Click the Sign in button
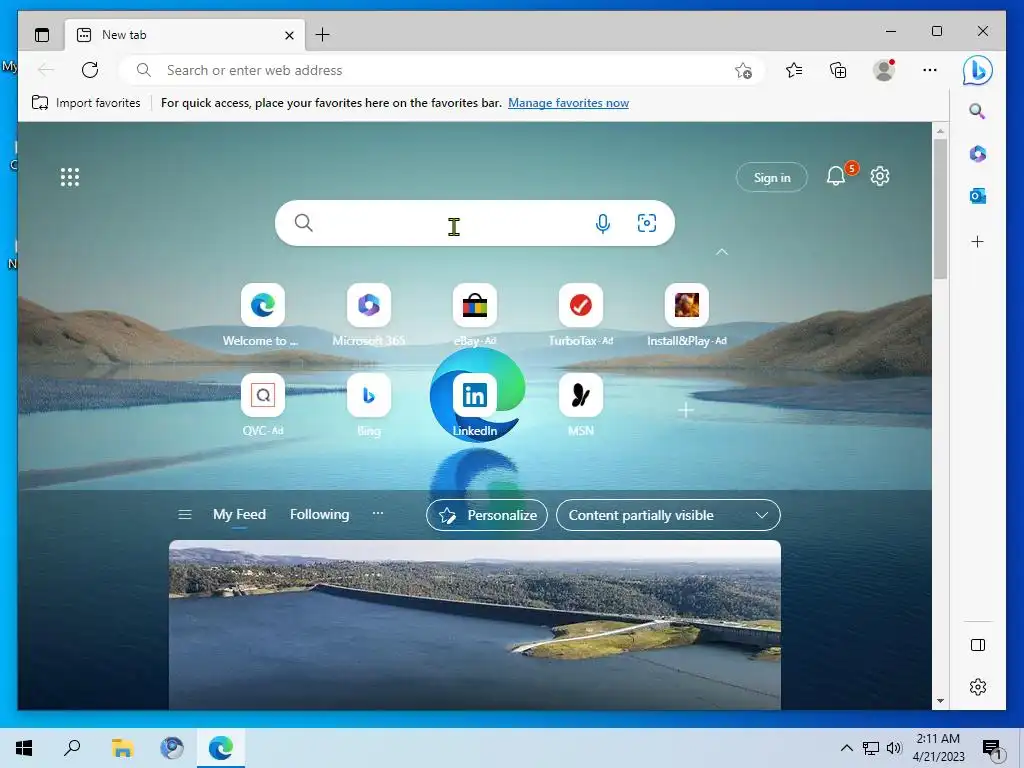The width and height of the screenshot is (1024, 768). (x=772, y=178)
